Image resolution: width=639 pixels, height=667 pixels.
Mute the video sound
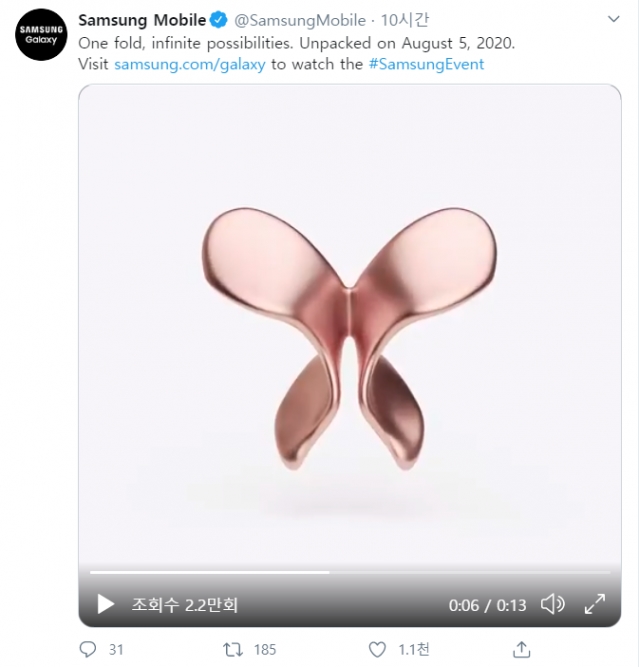[551, 604]
